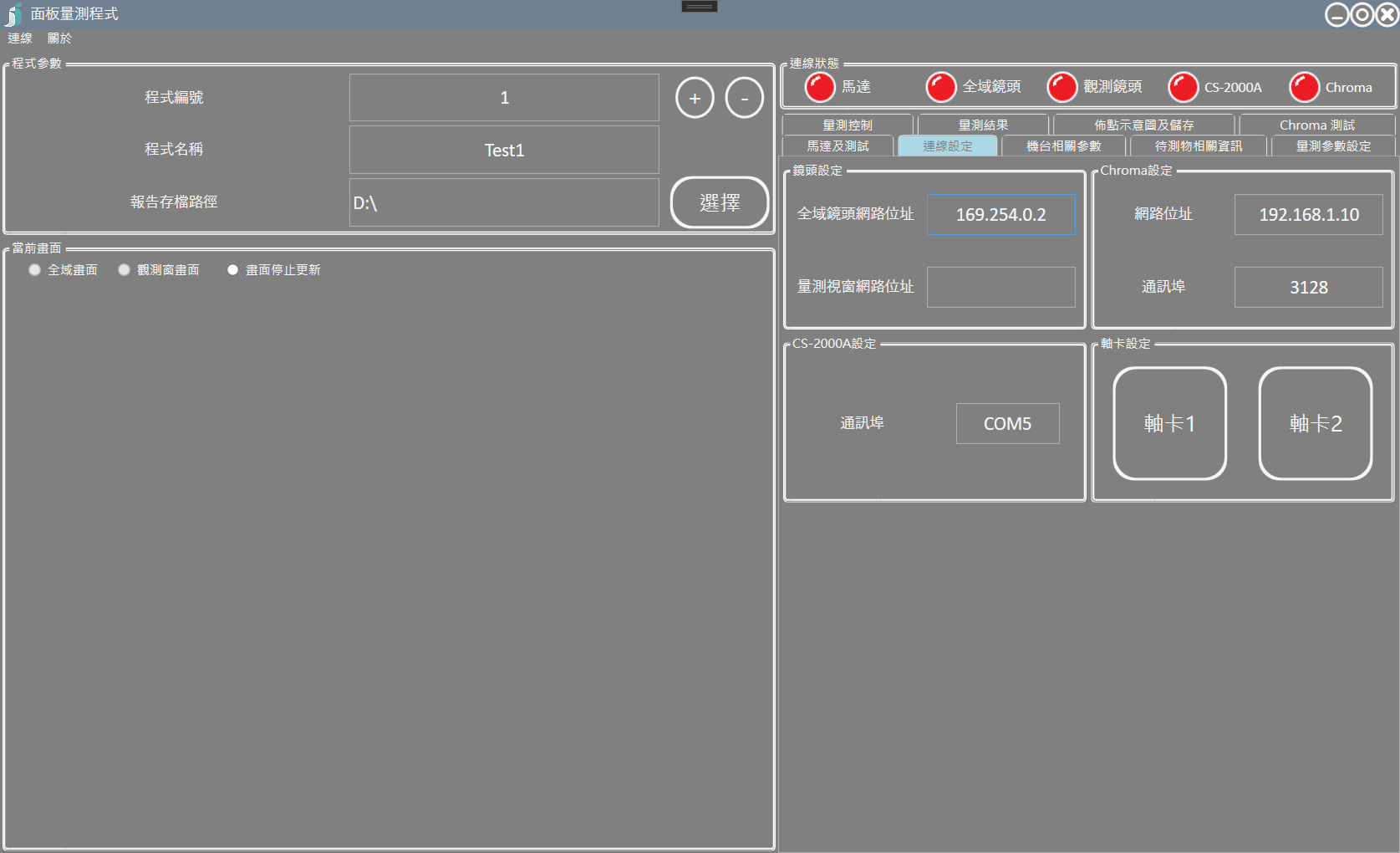The height and width of the screenshot is (853, 1400).
Task: Click the Chroma 網路位址 field
Action: 1309,215
